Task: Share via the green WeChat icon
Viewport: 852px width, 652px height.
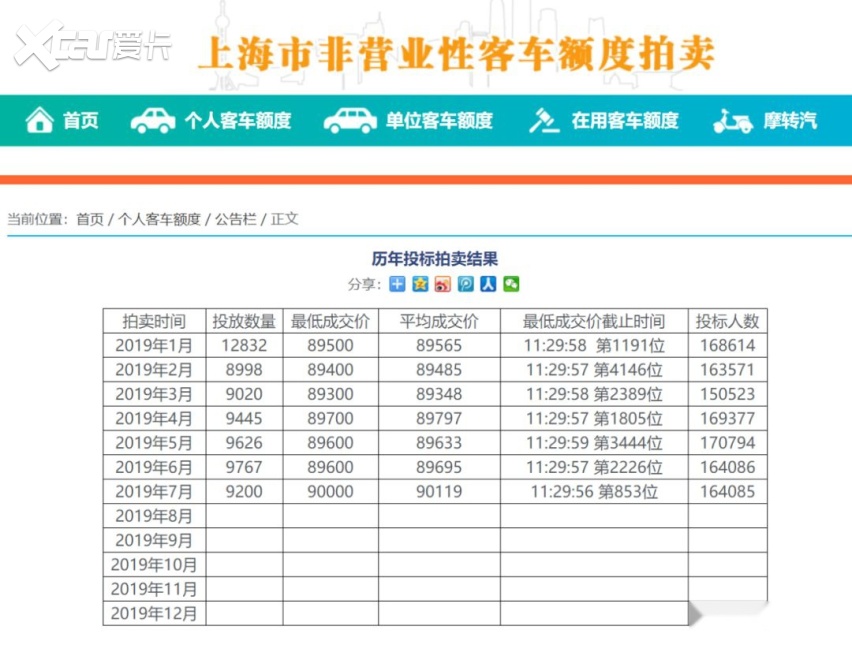Action: click(x=511, y=284)
